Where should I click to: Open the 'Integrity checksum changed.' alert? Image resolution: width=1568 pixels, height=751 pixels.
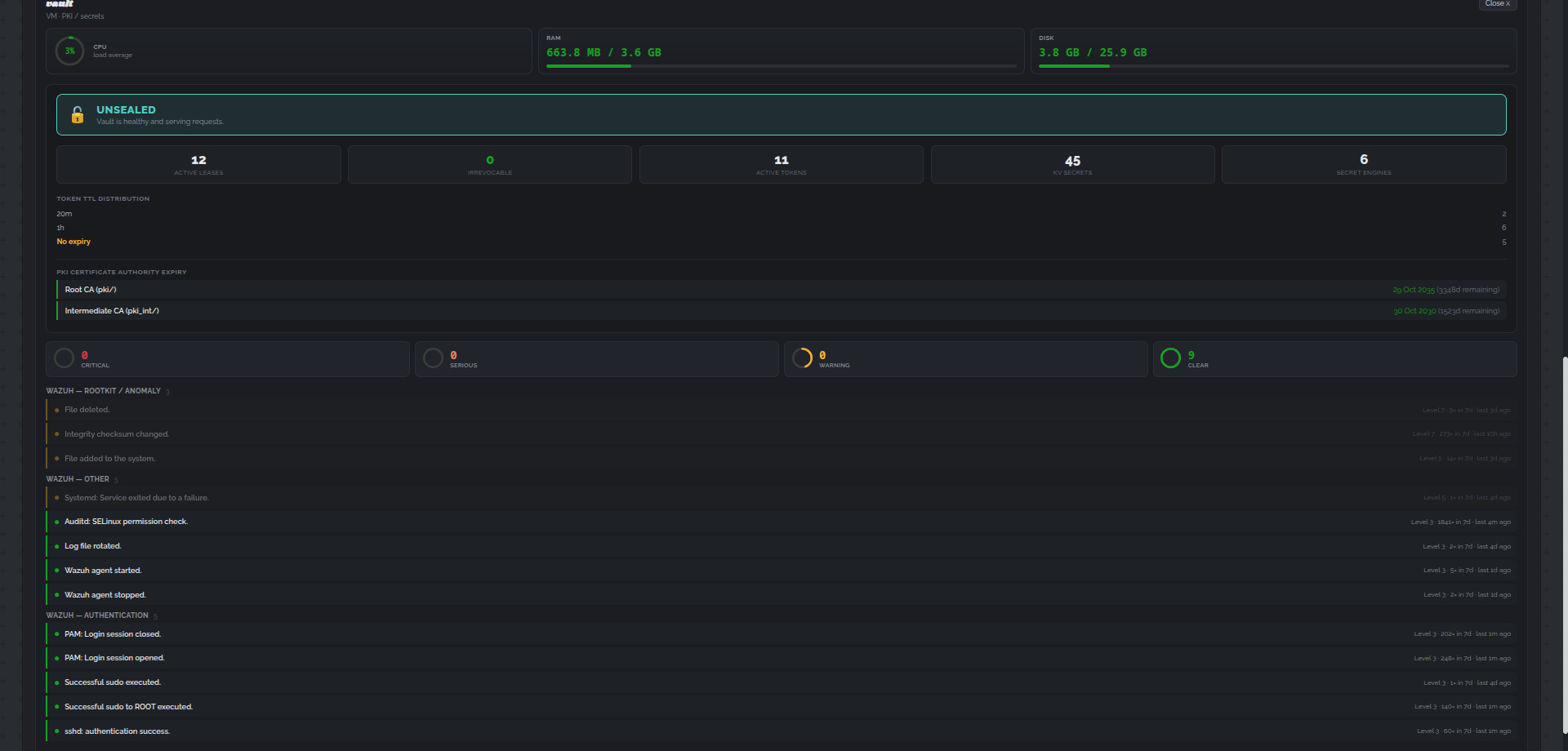(x=782, y=434)
